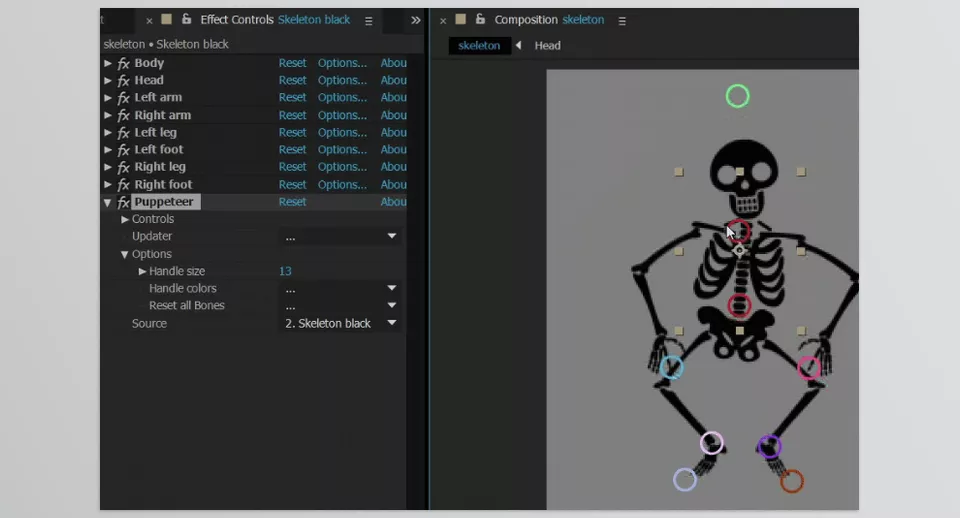
Task: Select the pink right hand controller handle
Action: 809,368
